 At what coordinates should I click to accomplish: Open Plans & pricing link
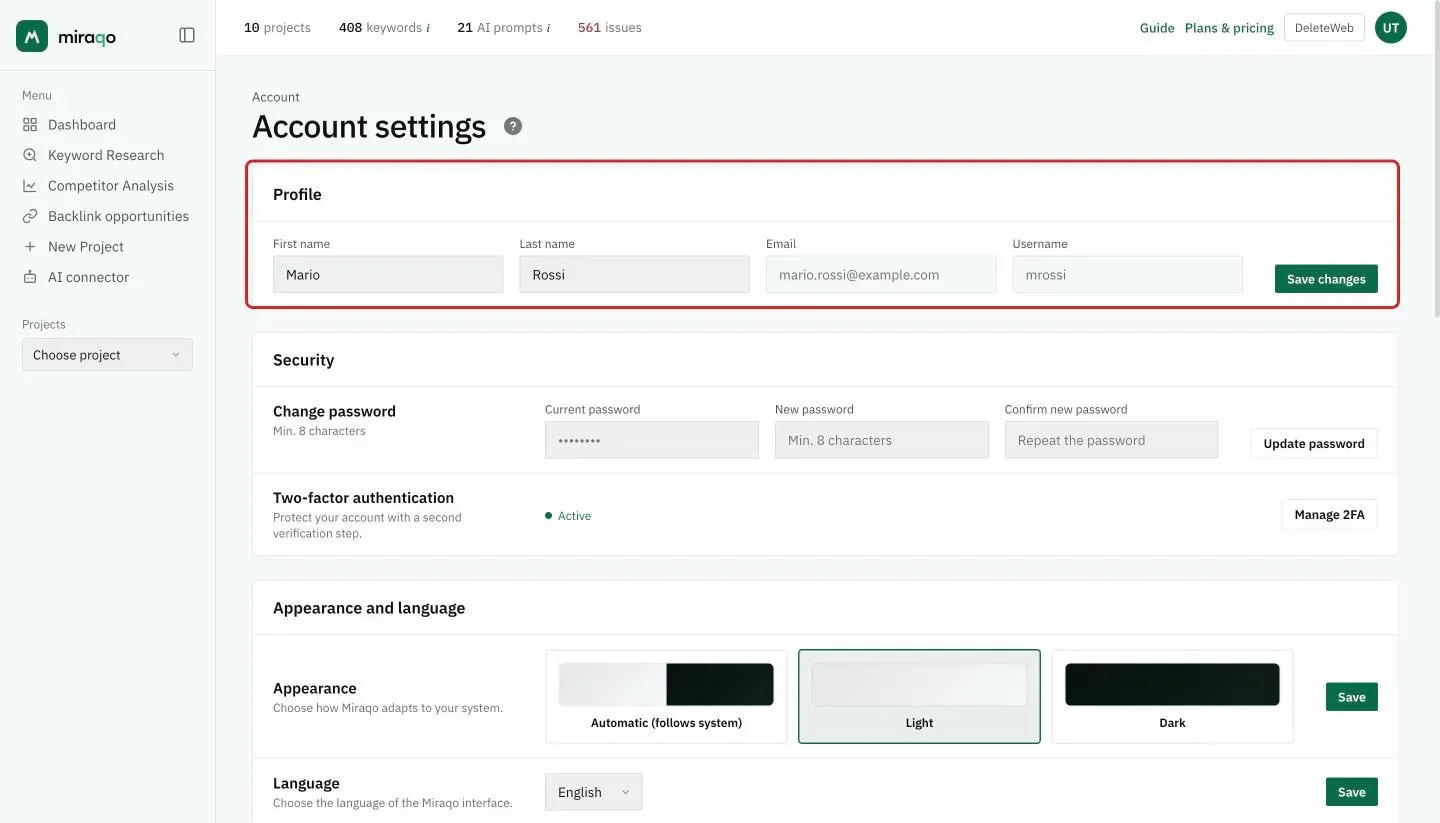(x=1229, y=28)
